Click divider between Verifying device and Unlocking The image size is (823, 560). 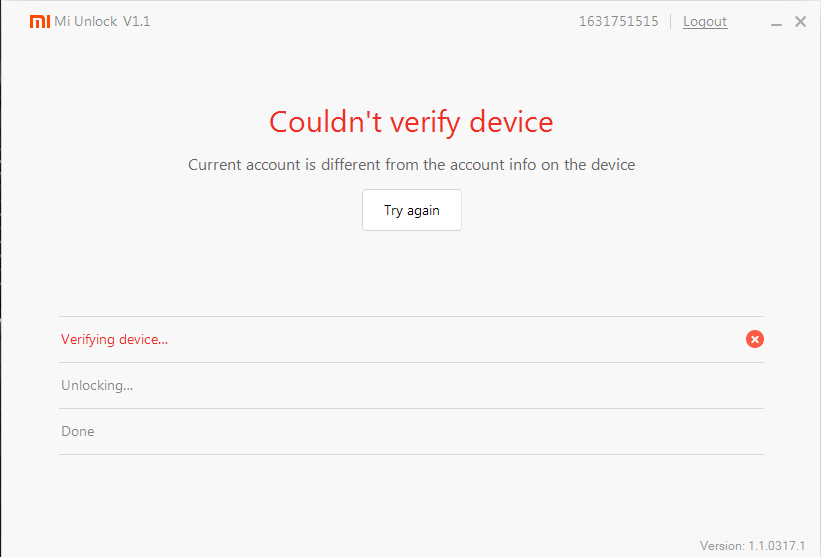pos(411,363)
